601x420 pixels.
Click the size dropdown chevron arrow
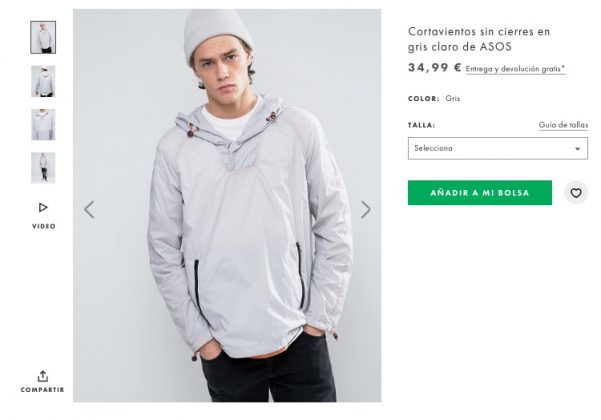click(577, 149)
